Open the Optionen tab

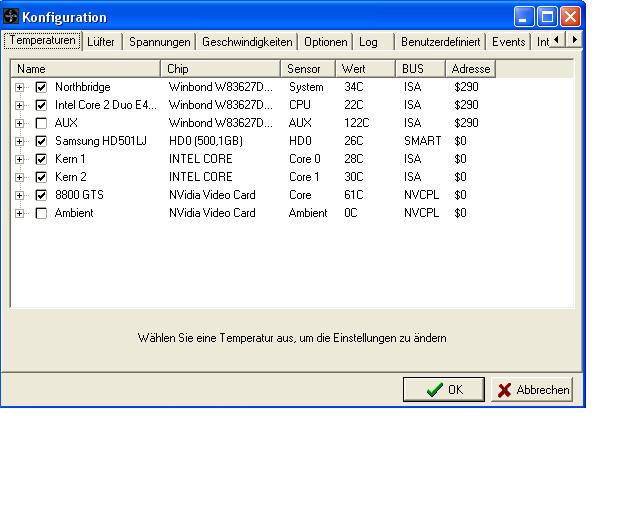pyautogui.click(x=325, y=42)
